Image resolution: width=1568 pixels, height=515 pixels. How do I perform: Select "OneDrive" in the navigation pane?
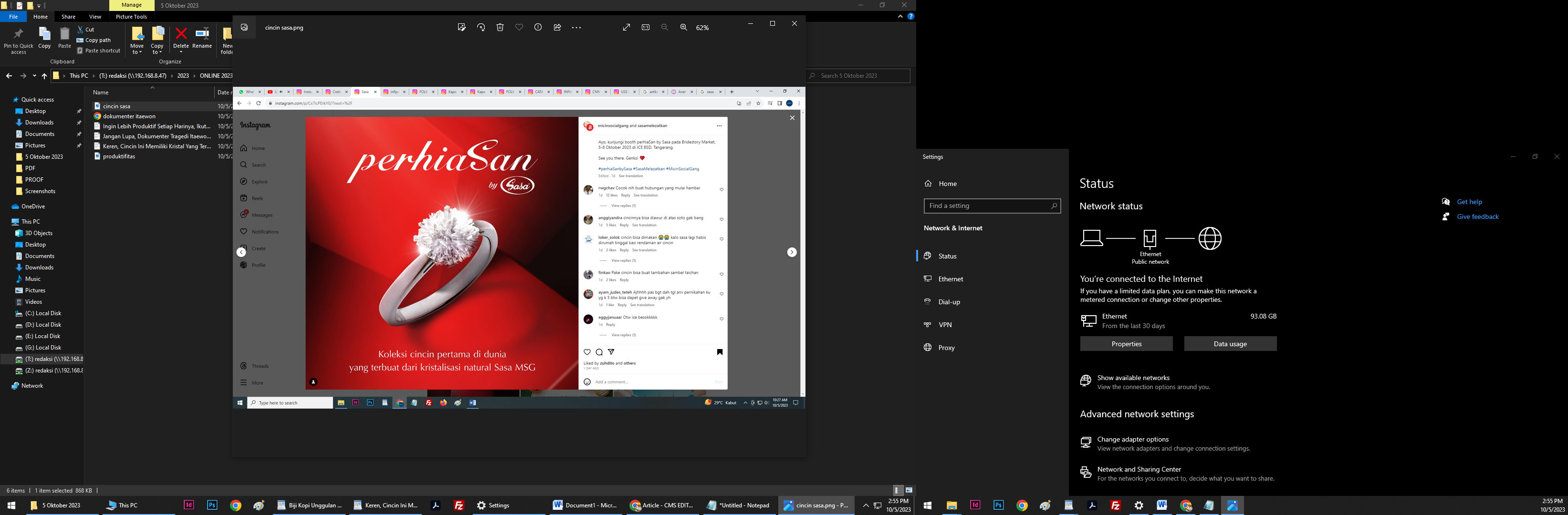(33, 206)
